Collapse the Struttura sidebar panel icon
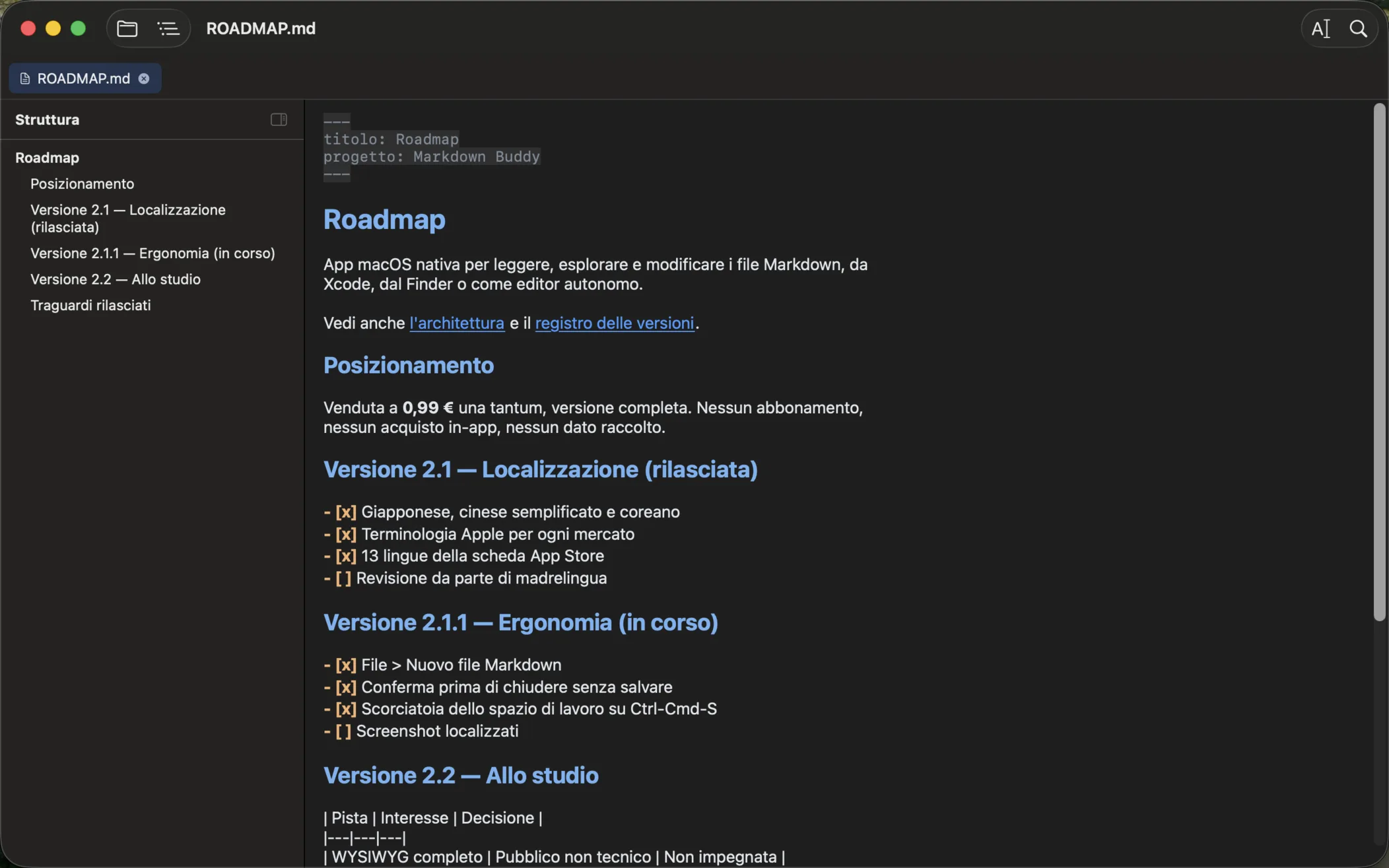The height and width of the screenshot is (868, 1389). (x=279, y=119)
